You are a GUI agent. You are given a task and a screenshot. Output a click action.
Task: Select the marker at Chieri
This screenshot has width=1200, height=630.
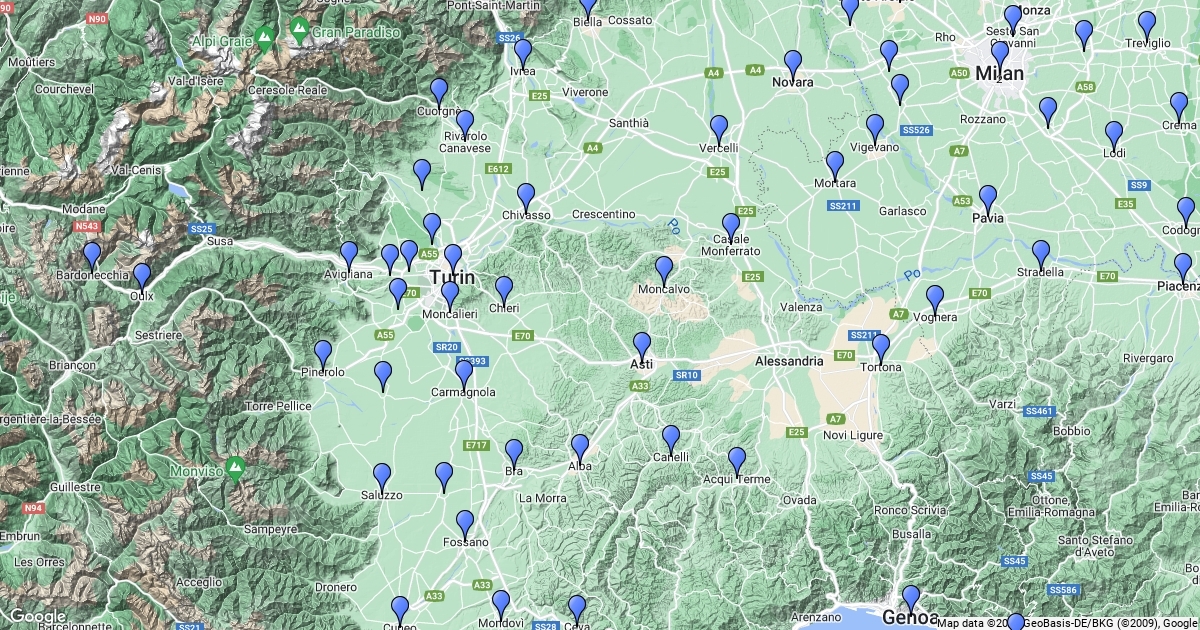[504, 292]
